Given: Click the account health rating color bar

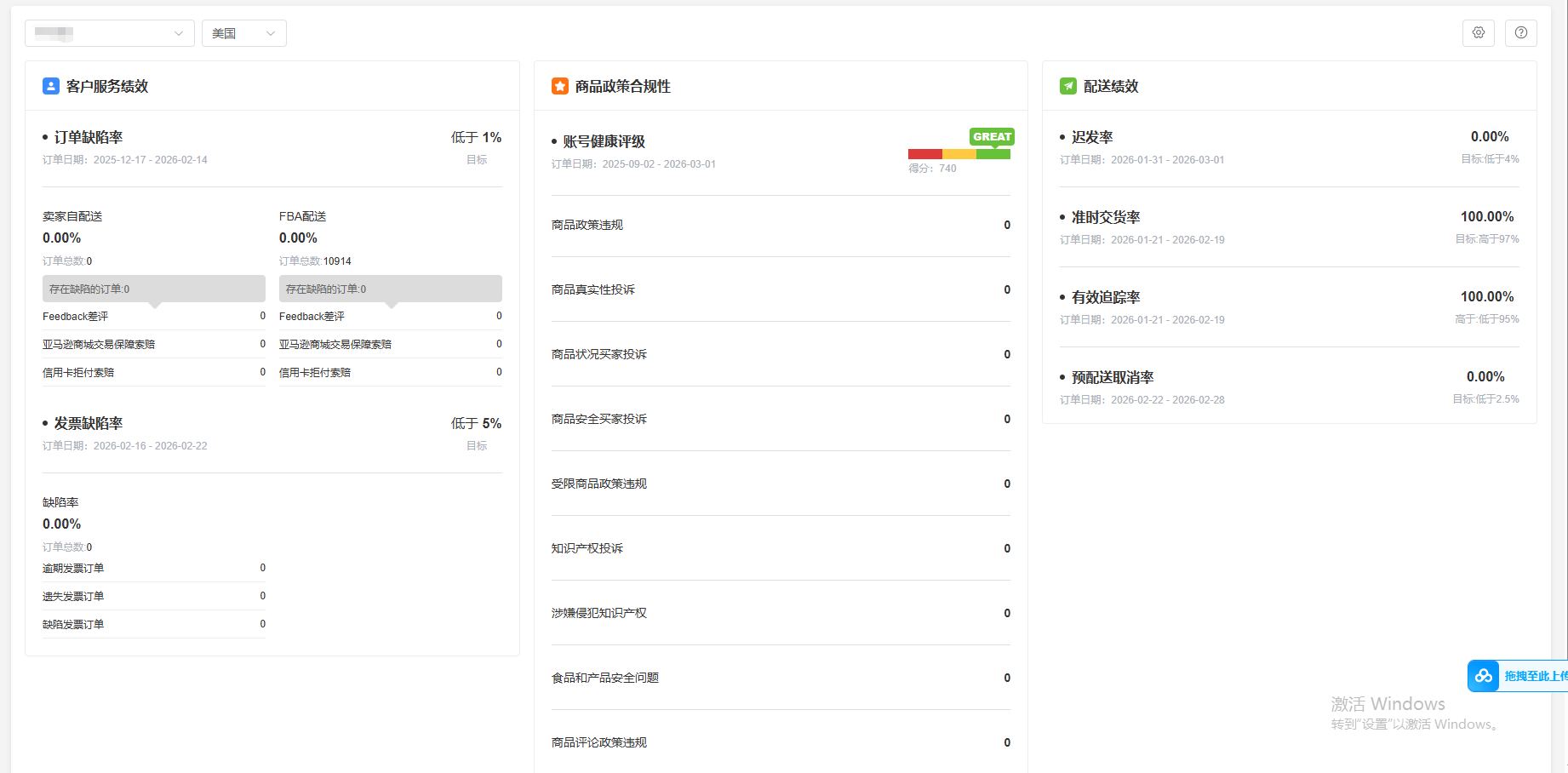Looking at the screenshot, I should point(959,154).
